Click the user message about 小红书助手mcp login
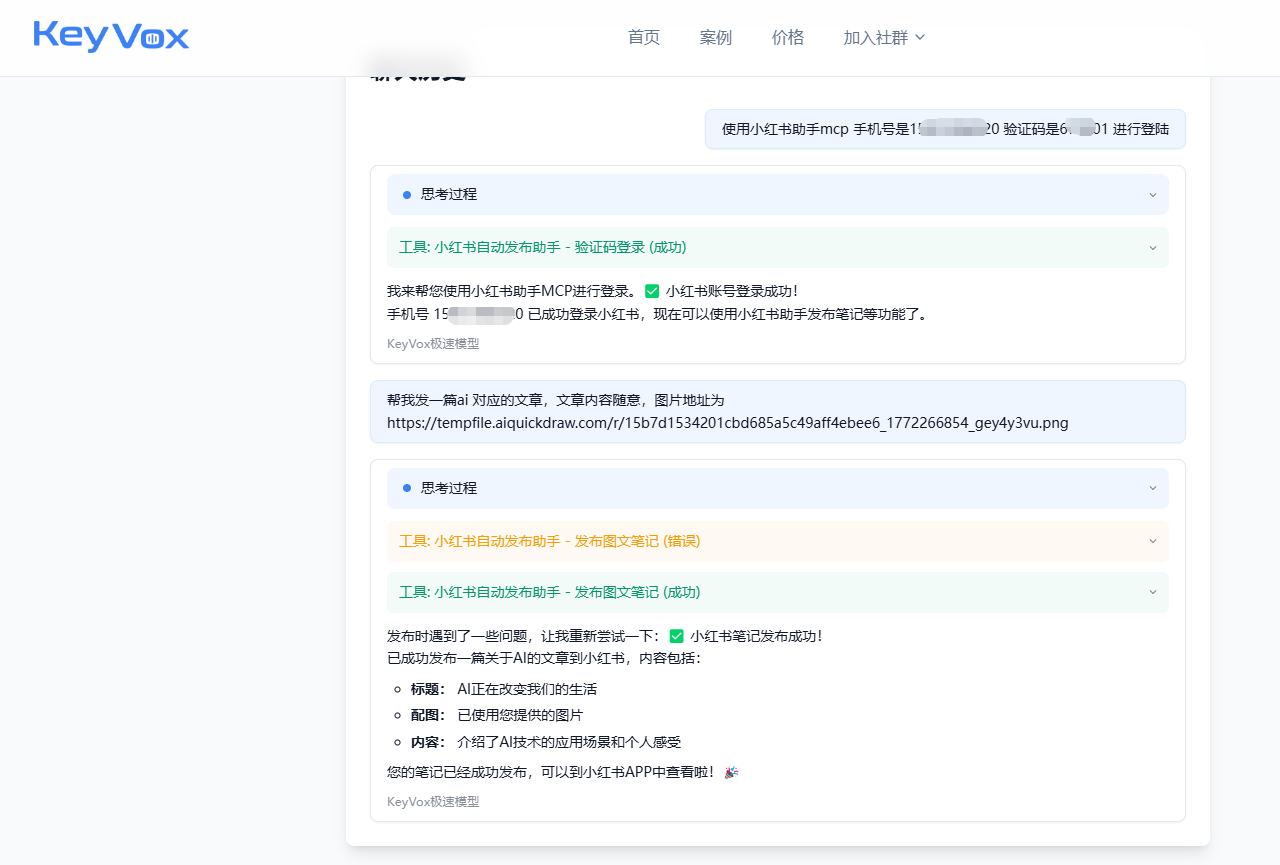 pos(945,129)
